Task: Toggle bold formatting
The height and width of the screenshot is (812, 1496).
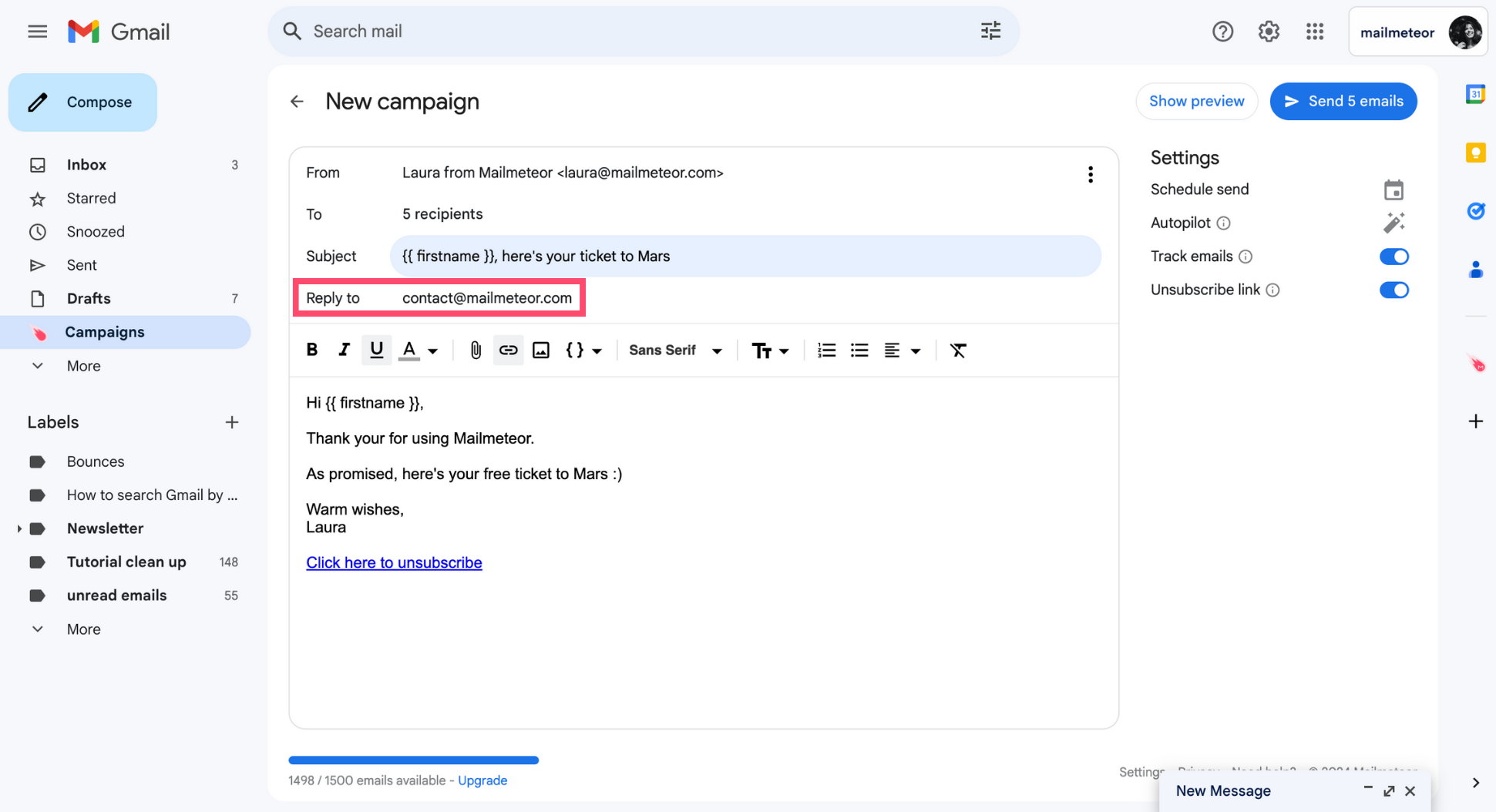Action: 312,350
